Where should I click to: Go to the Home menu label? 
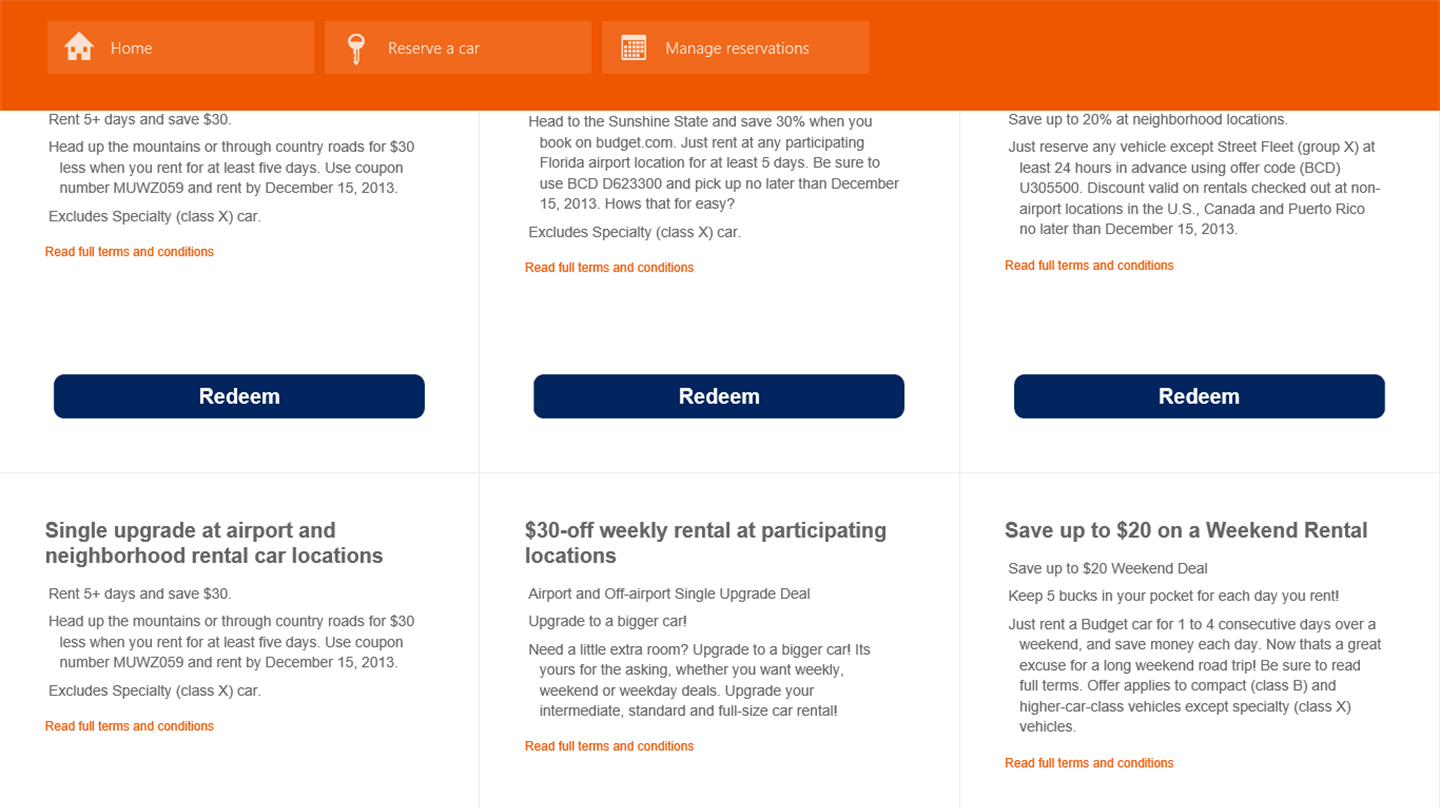point(131,48)
